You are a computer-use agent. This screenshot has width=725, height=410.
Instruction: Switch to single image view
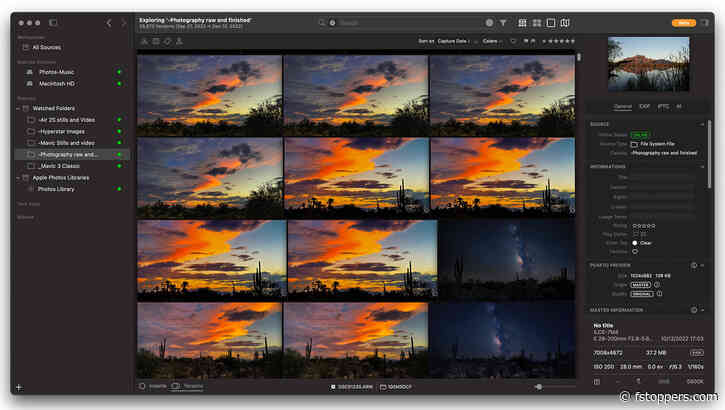point(551,23)
